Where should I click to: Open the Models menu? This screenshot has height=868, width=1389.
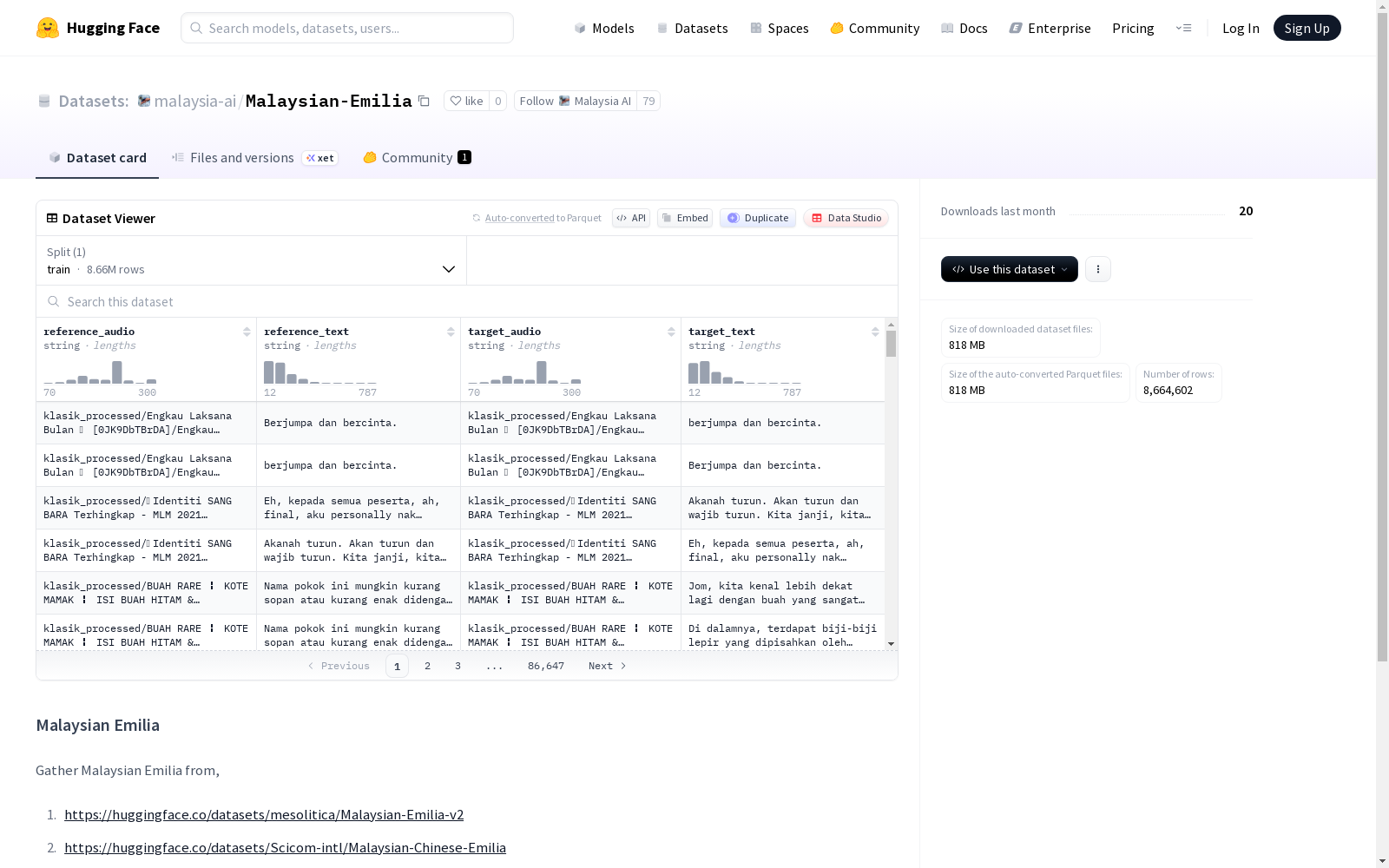click(x=604, y=28)
